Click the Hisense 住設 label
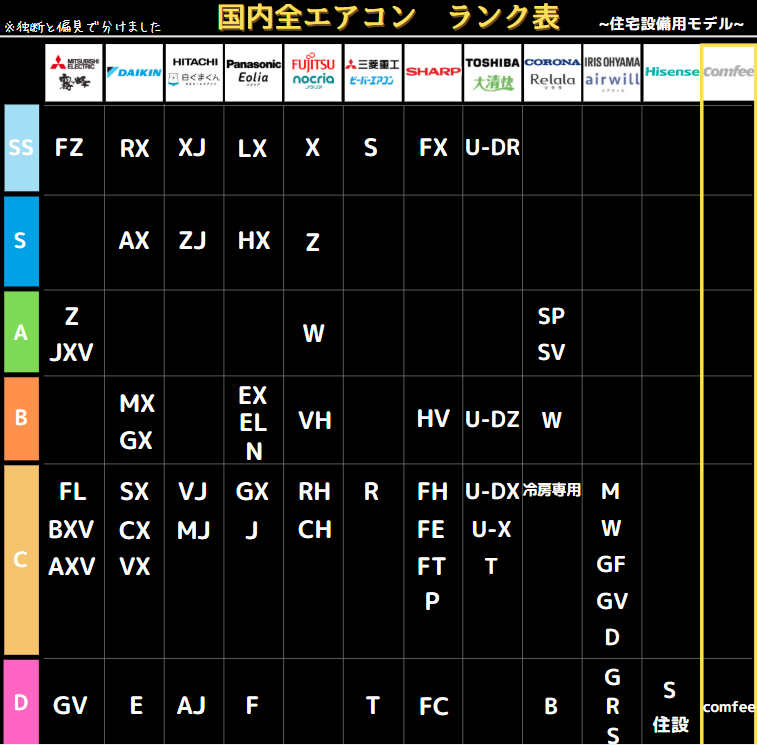Screen dimensions: 757x745 [x=670, y=725]
